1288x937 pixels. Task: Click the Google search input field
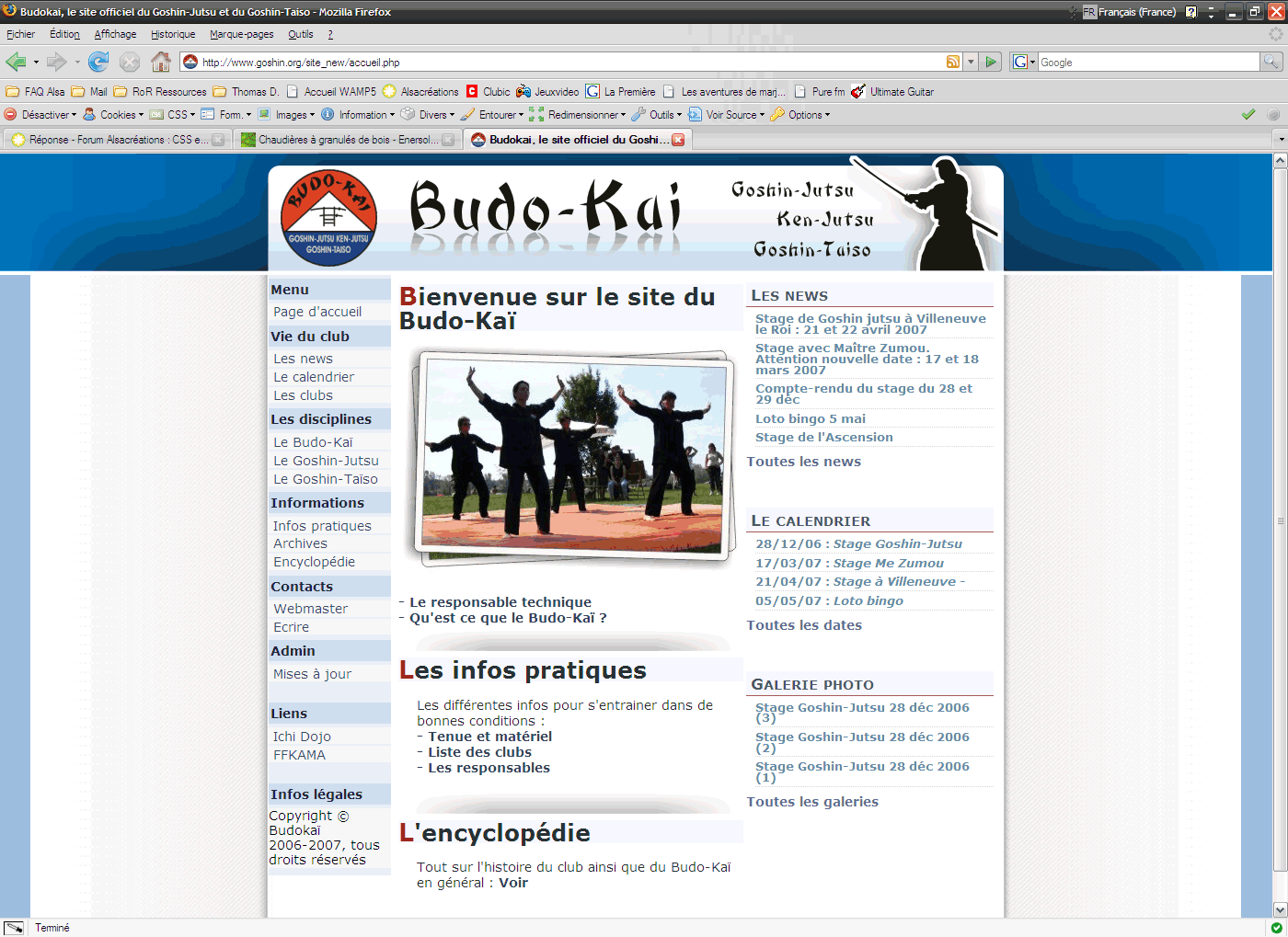[1147, 62]
